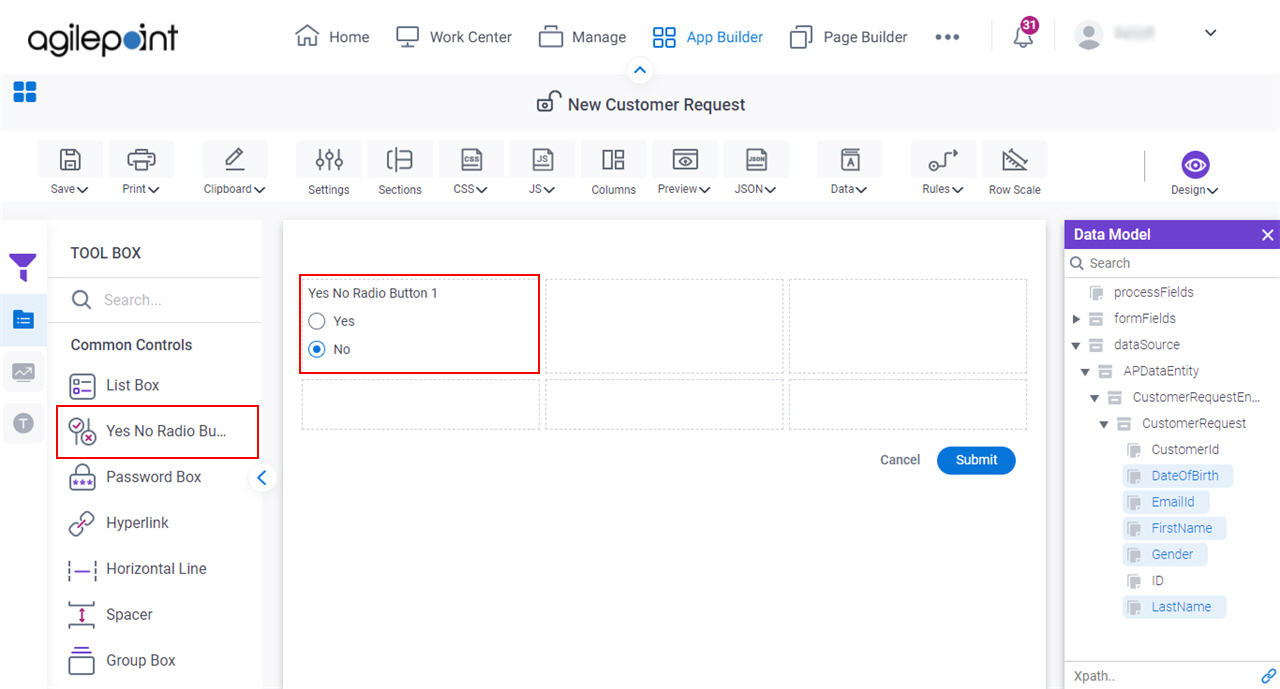Click the lock icon beside New Customer Request
1280x689 pixels.
click(x=547, y=102)
